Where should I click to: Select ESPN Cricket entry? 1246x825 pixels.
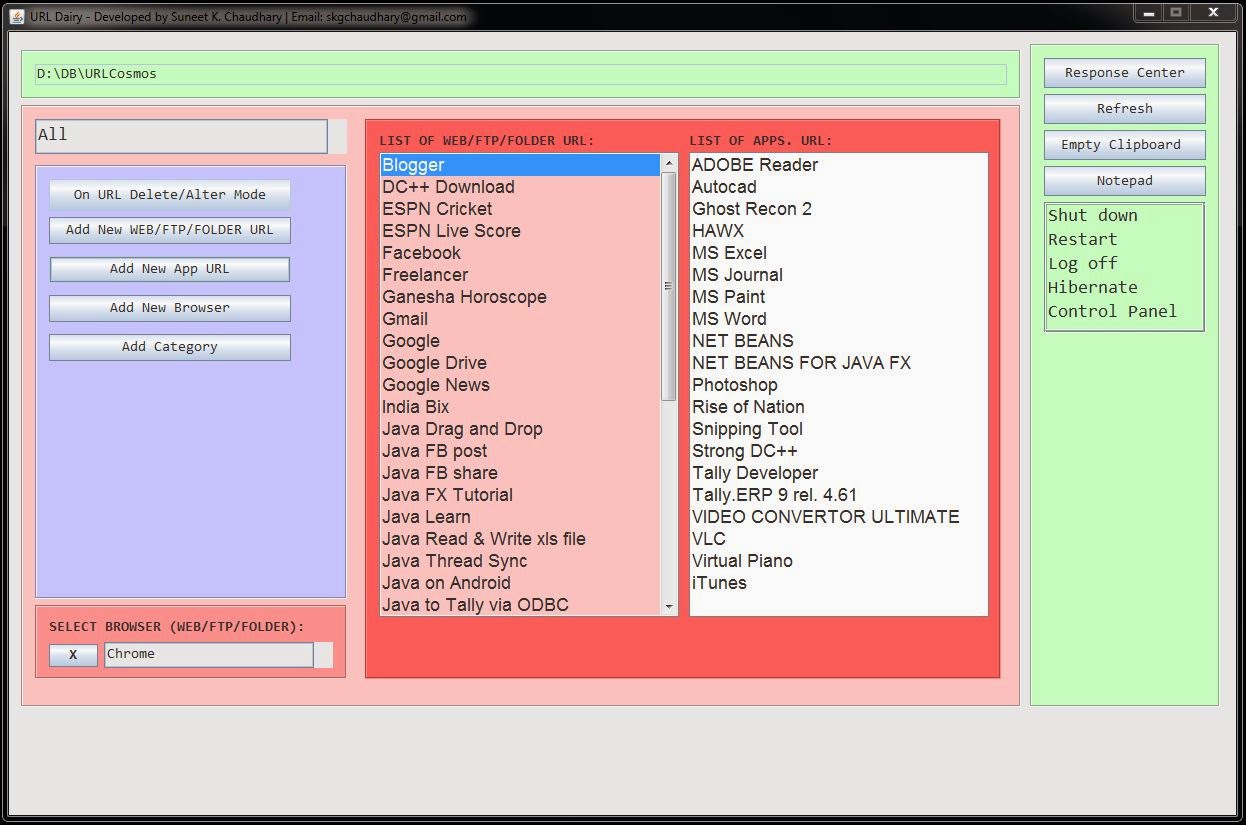pyautogui.click(x=520, y=209)
